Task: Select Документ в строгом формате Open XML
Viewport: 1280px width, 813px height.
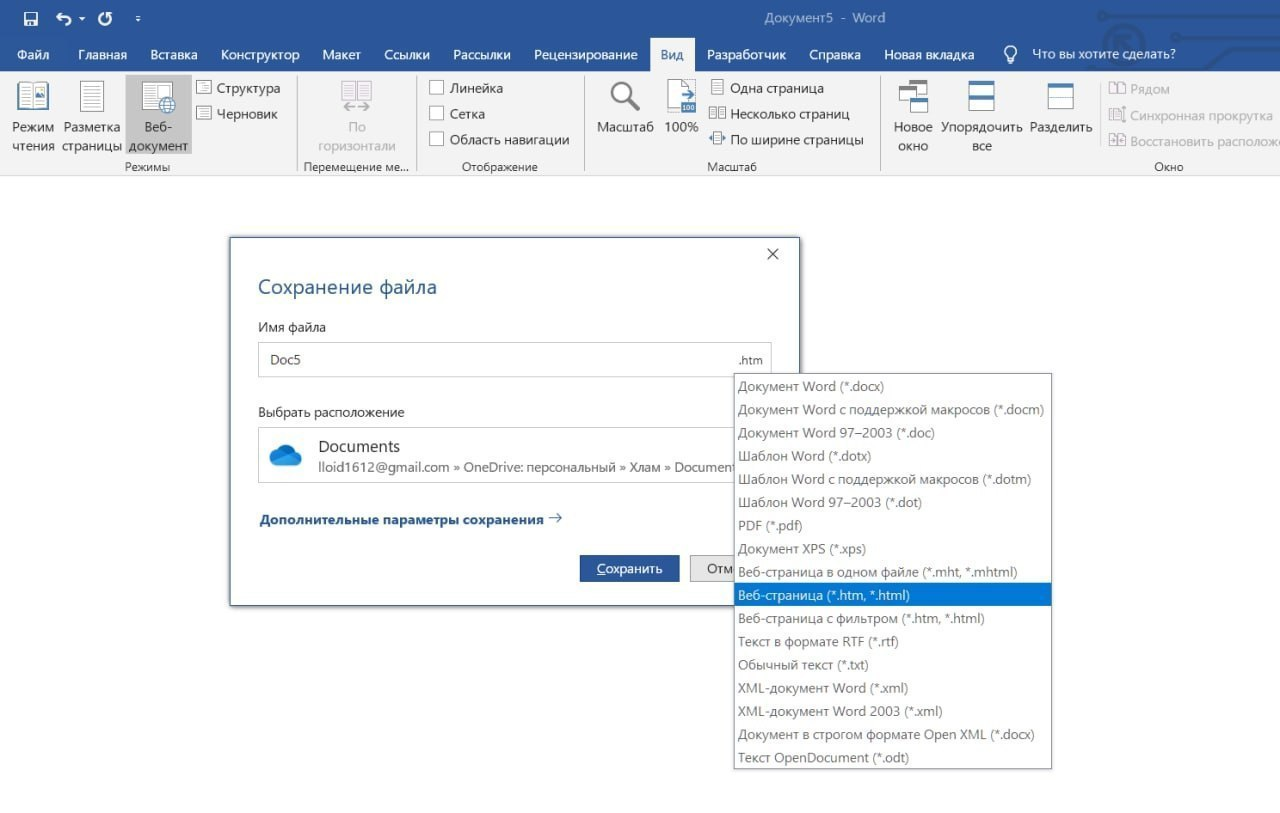Action: tap(892, 734)
